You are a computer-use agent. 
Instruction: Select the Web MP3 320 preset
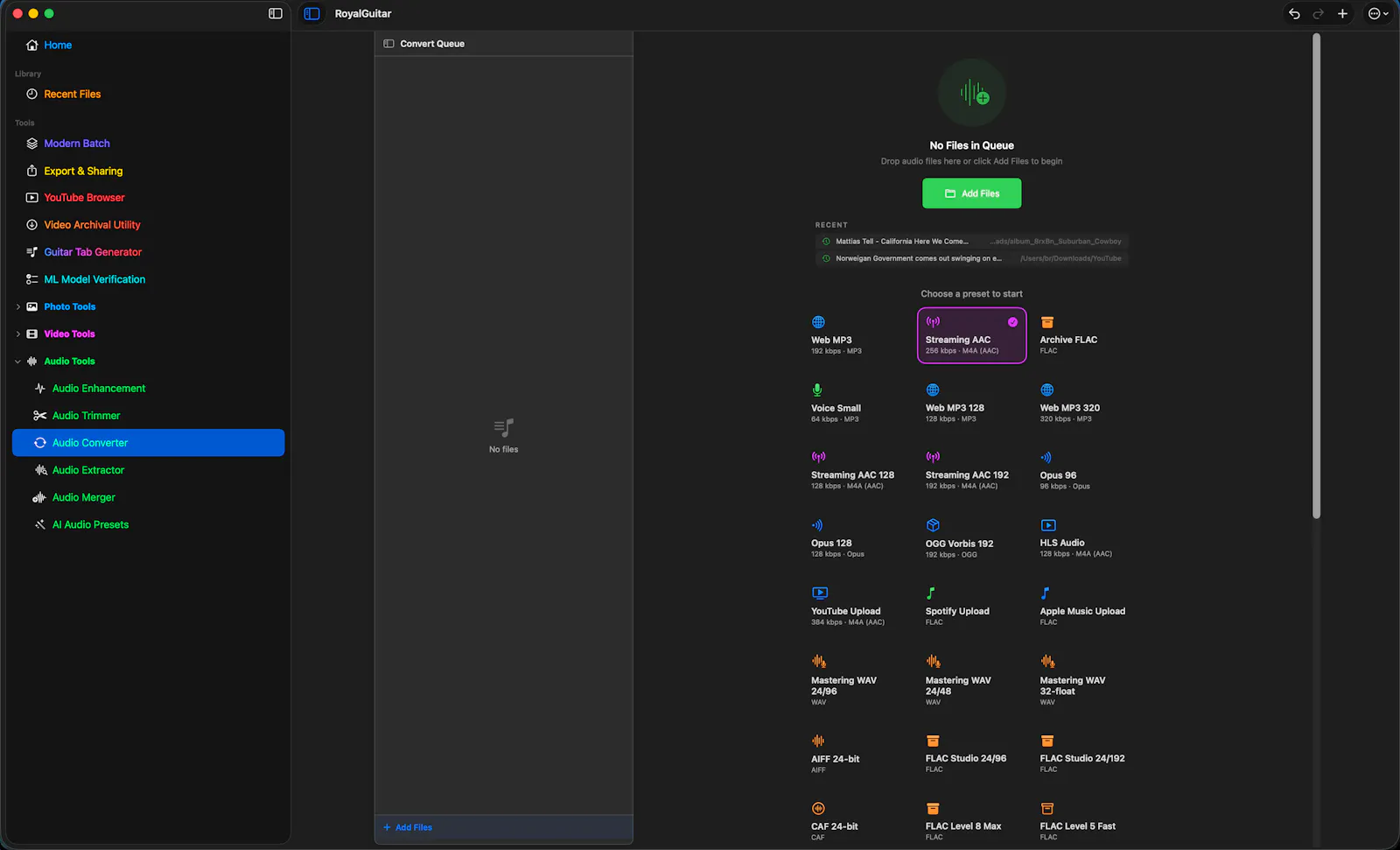point(1086,403)
